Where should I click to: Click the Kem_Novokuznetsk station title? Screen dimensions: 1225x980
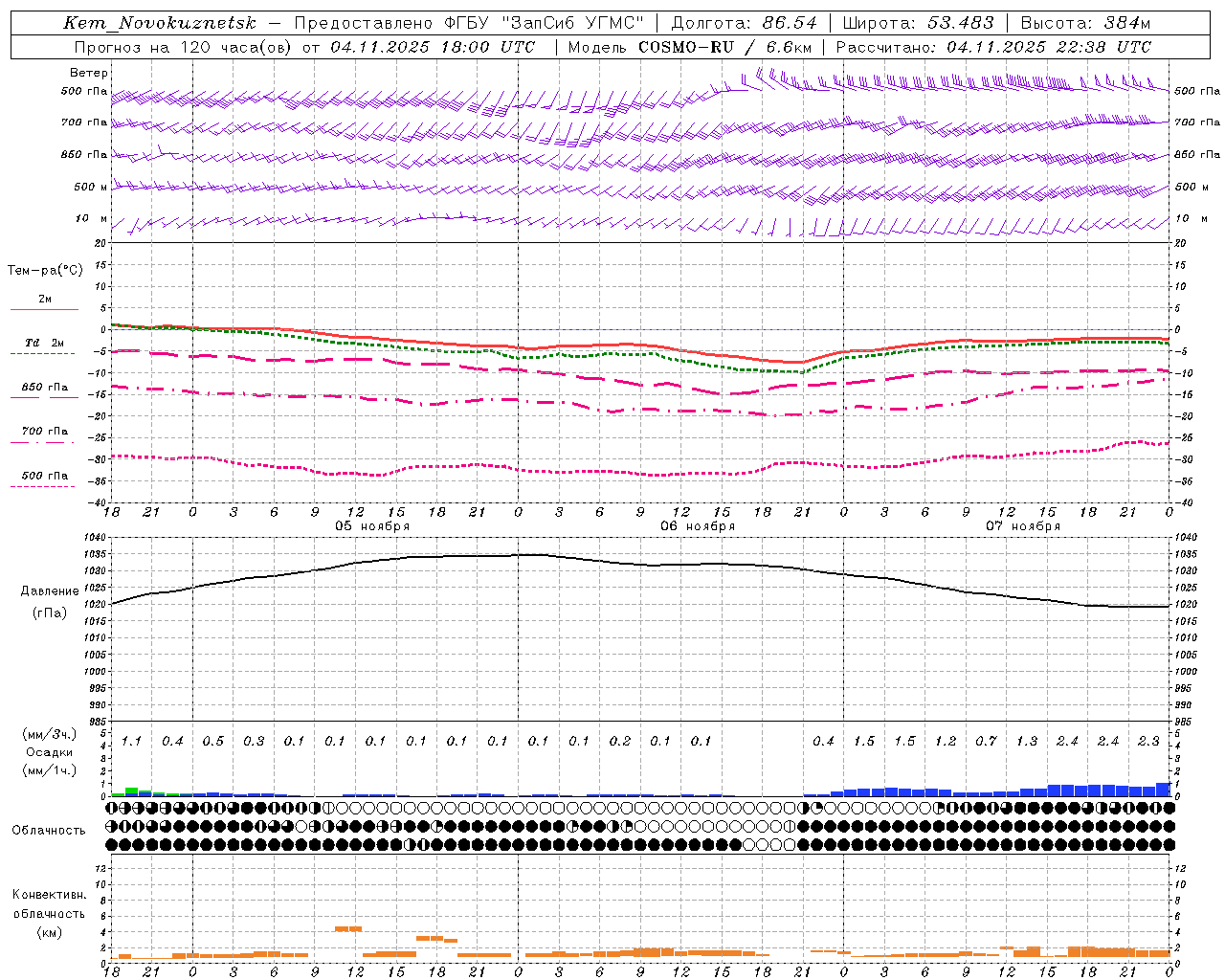click(x=160, y=23)
